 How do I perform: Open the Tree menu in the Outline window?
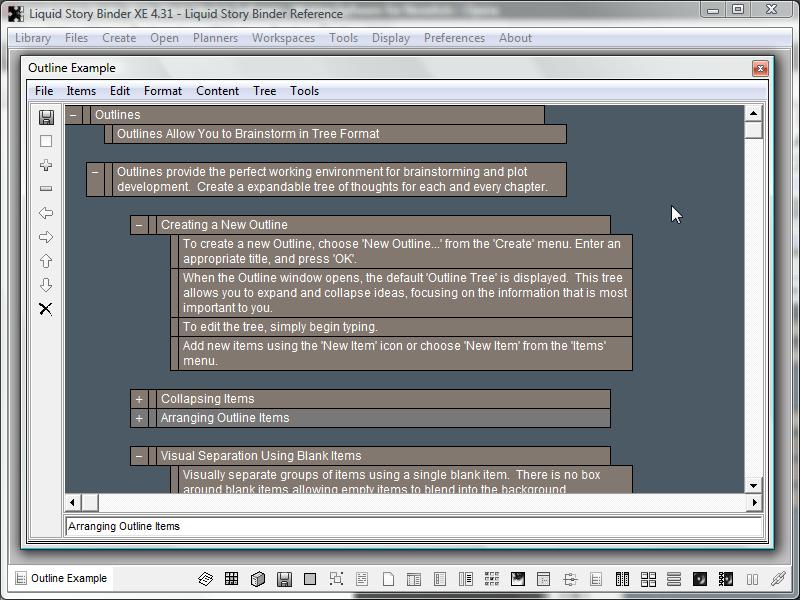(x=264, y=91)
